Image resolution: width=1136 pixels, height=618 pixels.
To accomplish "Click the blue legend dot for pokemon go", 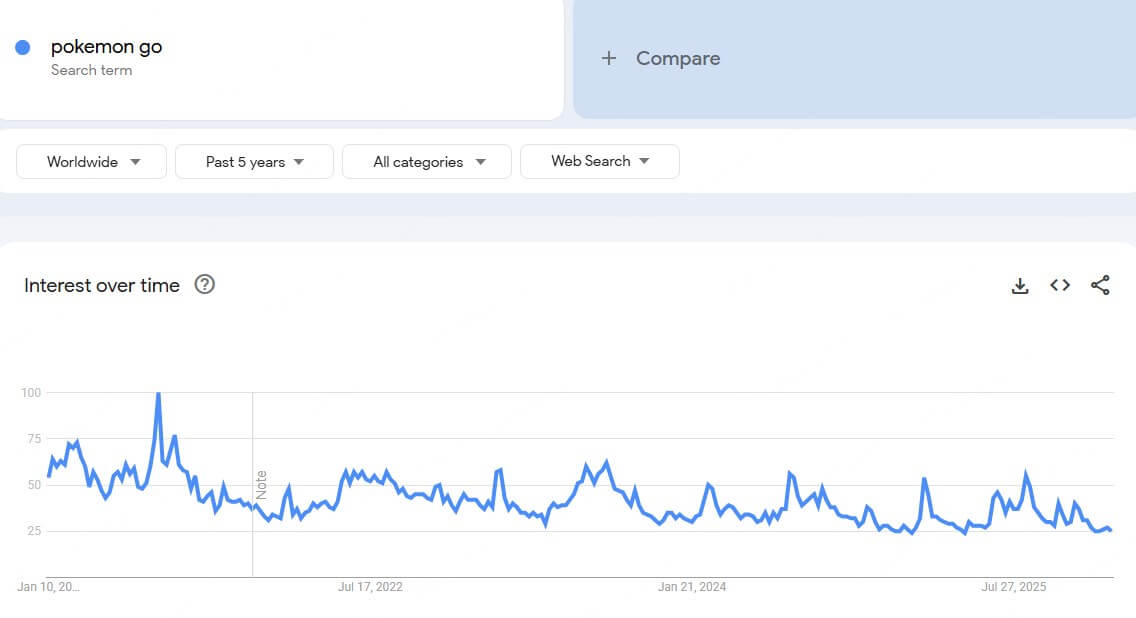I will click(x=22, y=46).
